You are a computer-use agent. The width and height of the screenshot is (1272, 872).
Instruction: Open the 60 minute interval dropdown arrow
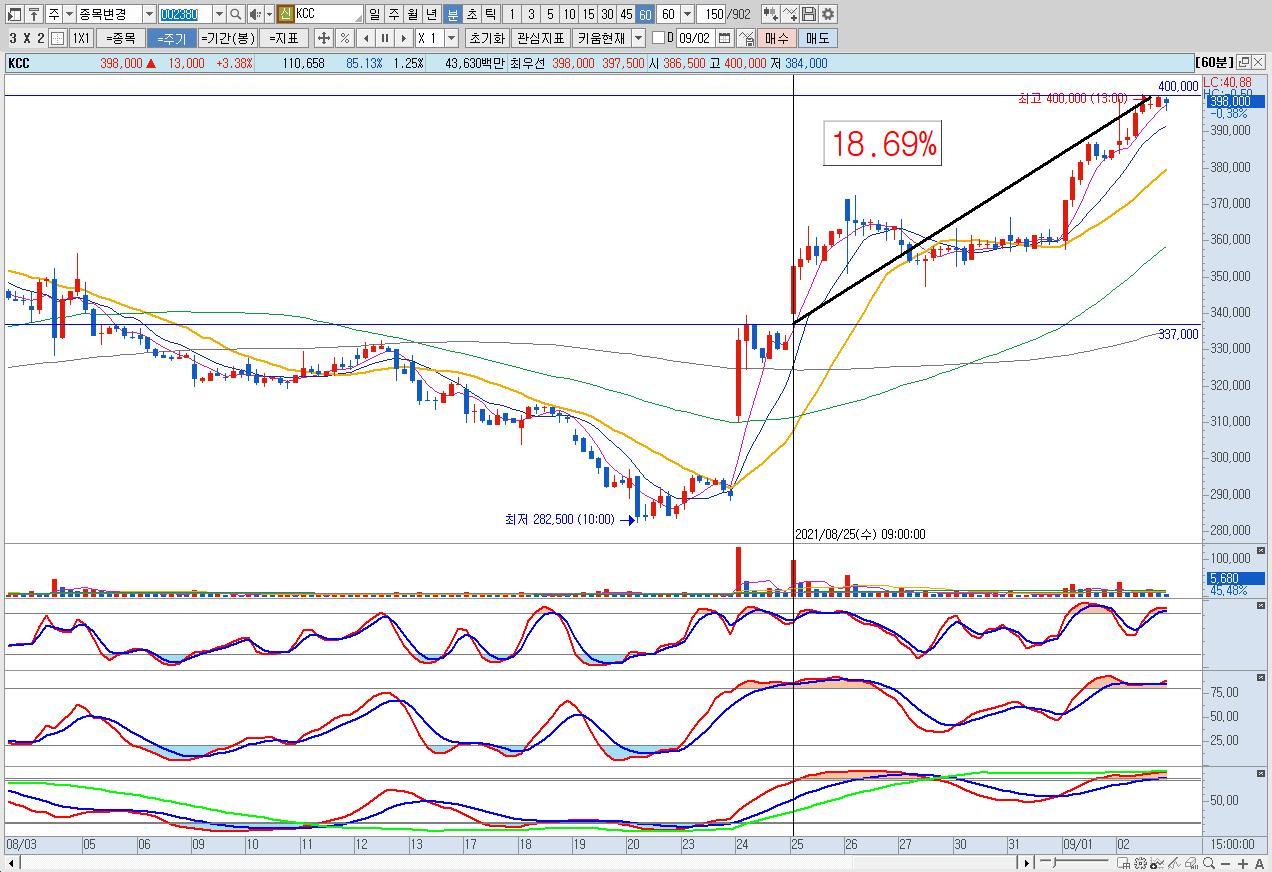pos(687,14)
